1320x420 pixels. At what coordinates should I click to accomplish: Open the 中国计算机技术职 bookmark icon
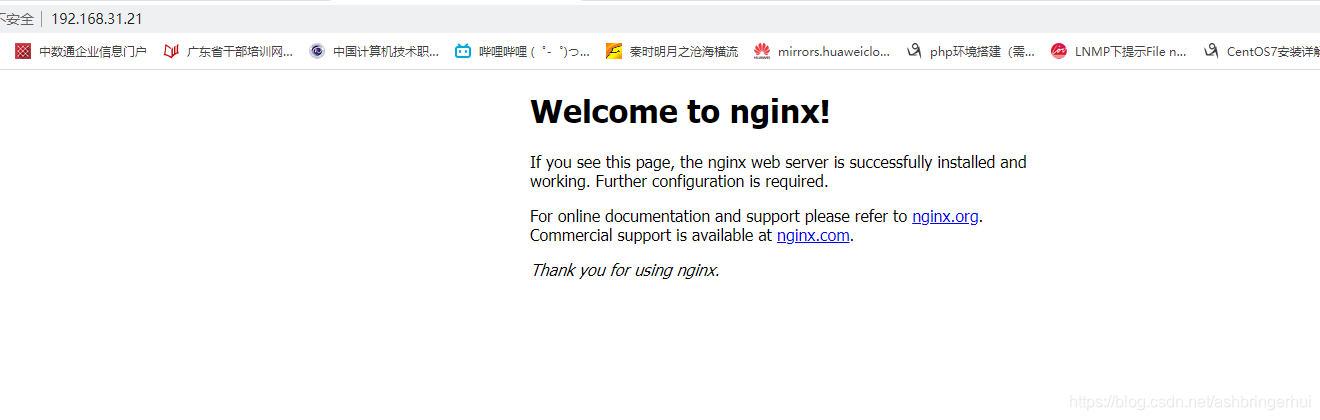(317, 51)
